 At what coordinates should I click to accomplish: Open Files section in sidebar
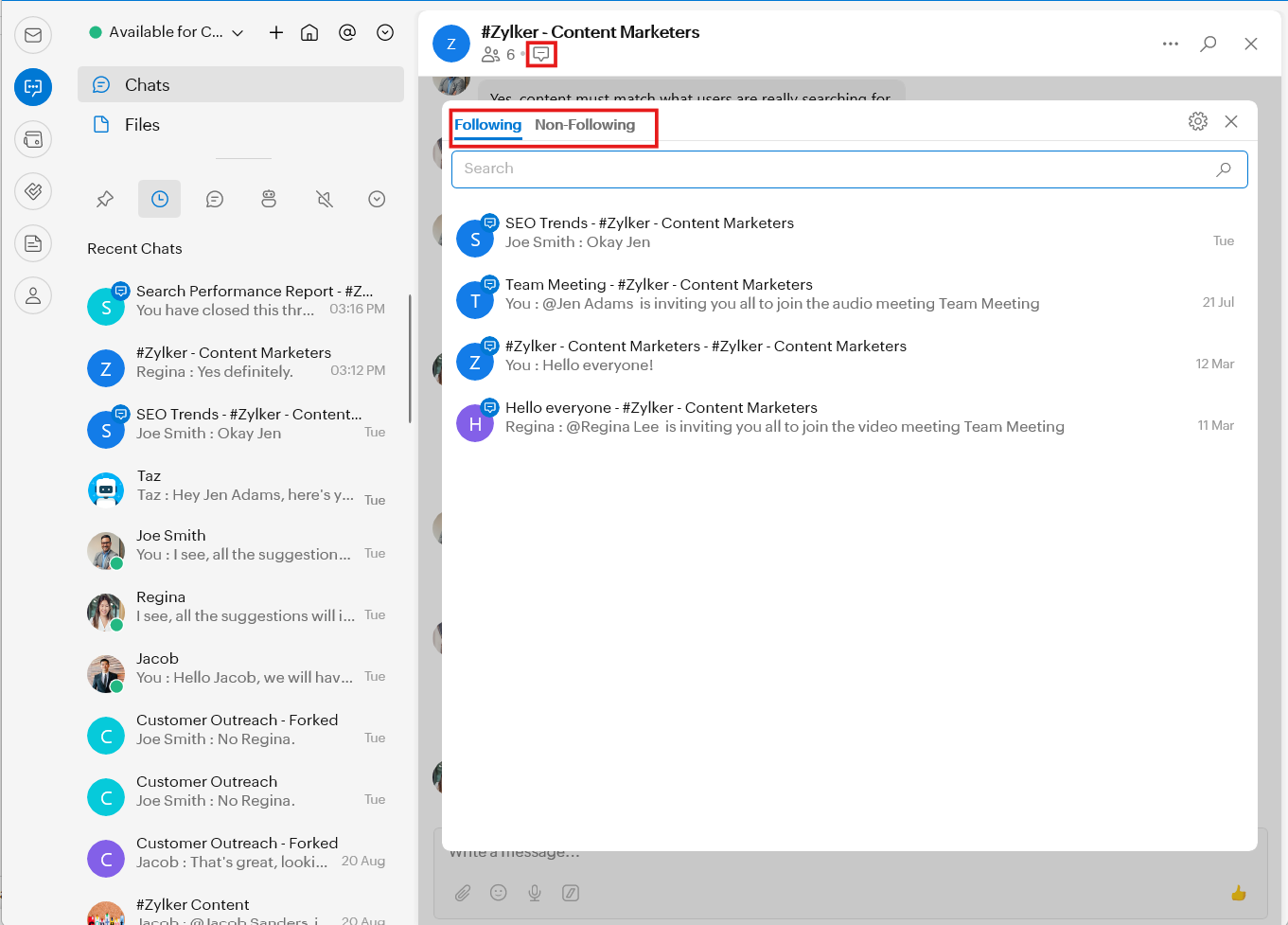142,125
